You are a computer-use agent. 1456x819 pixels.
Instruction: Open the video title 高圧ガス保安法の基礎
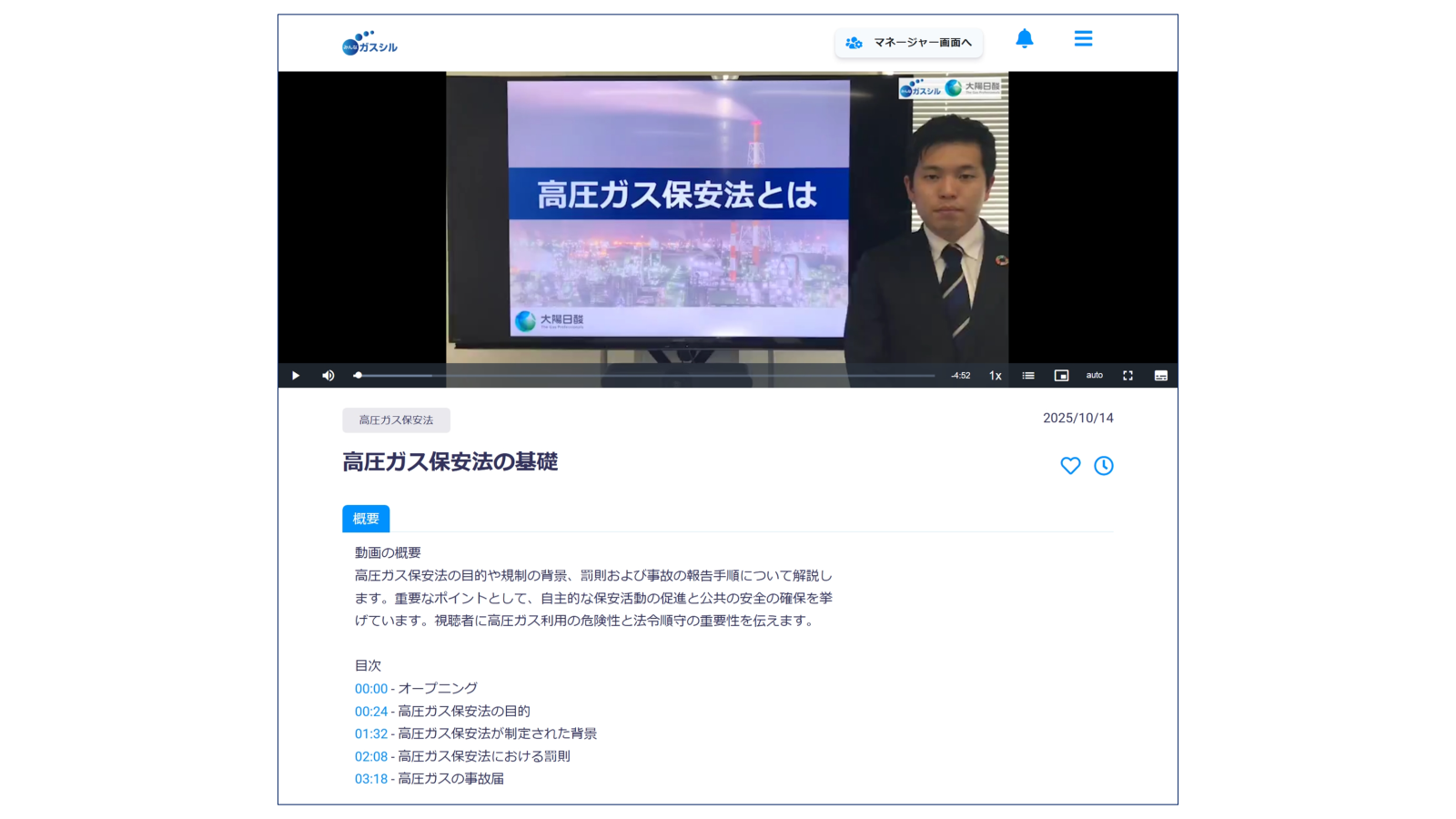[449, 462]
